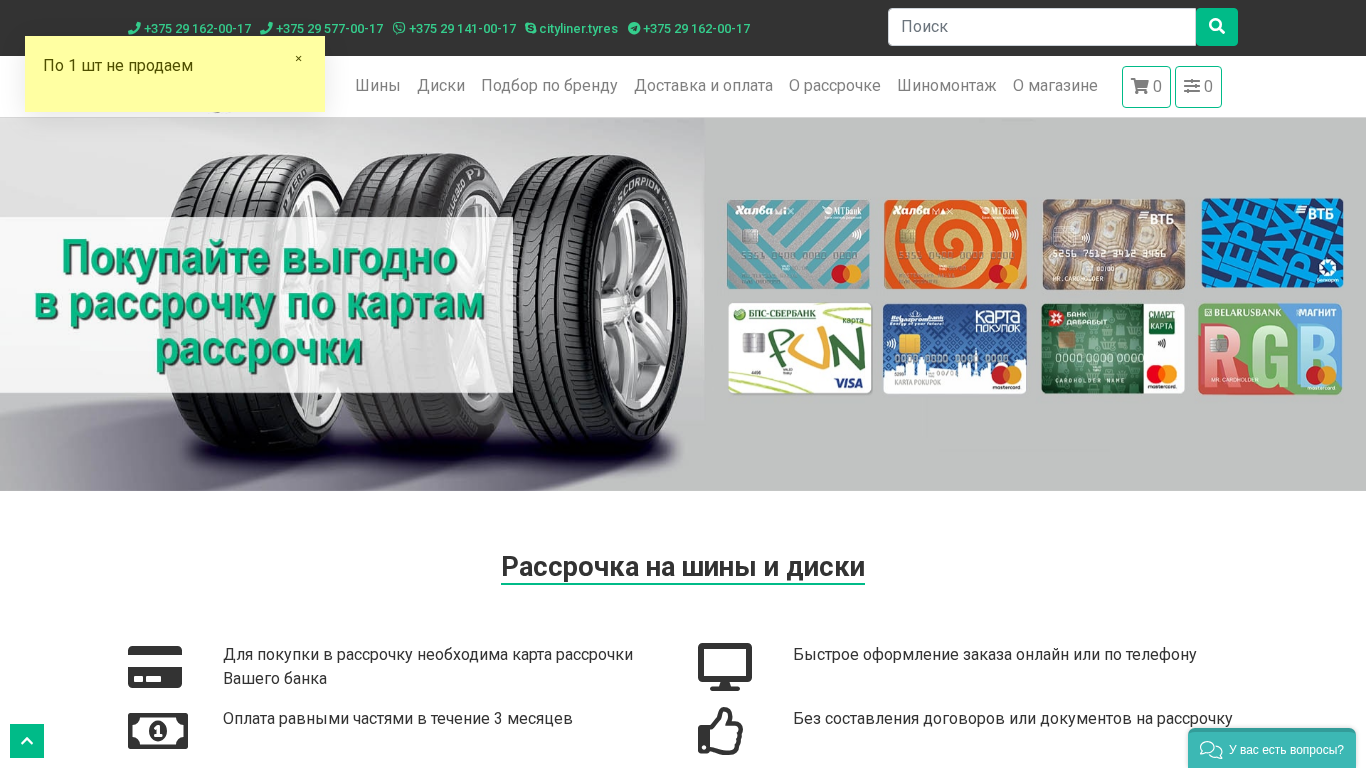The width and height of the screenshot is (1366, 768).
Task: Open the shopping cart
Action: pyautogui.click(x=1146, y=87)
